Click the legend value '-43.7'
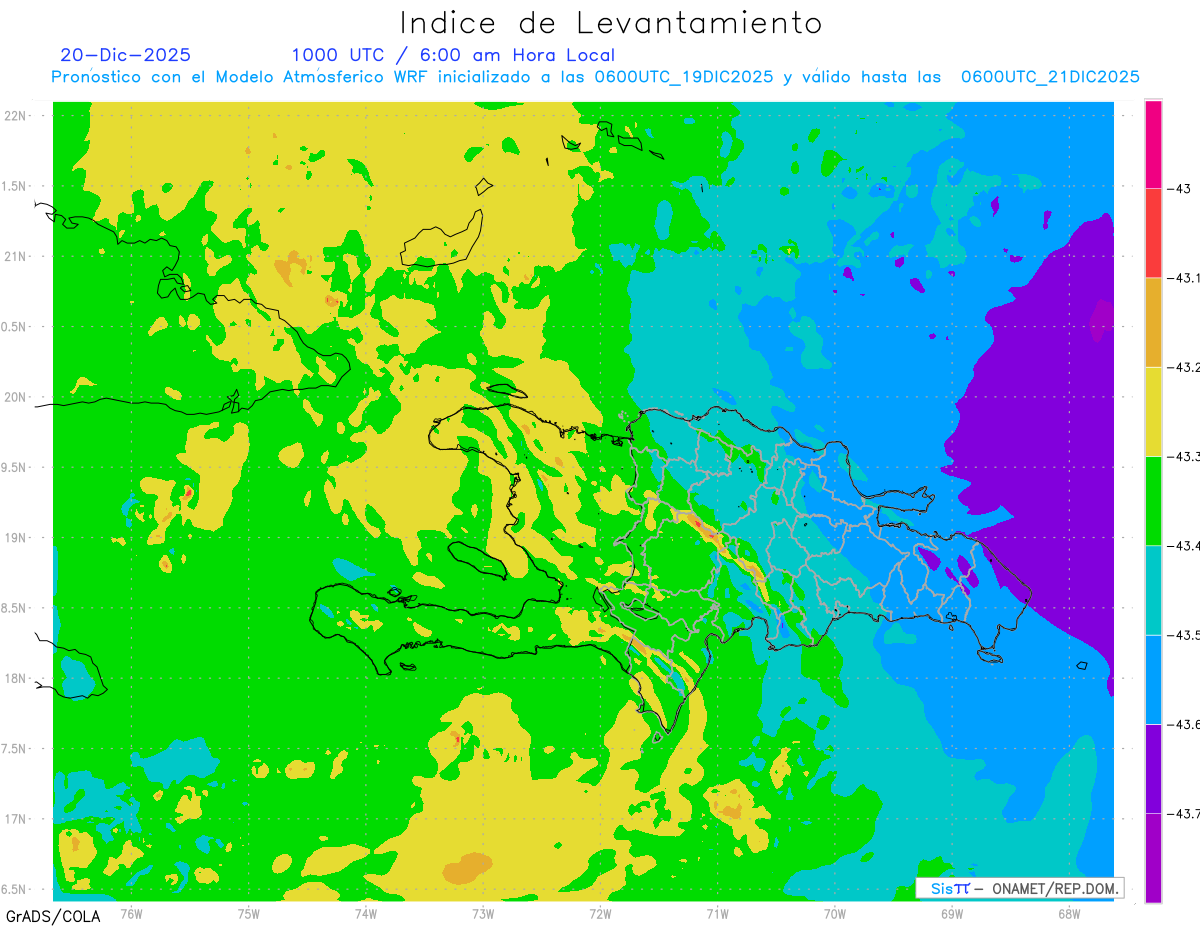Viewport: 1200px width, 927px height. click(x=1184, y=813)
